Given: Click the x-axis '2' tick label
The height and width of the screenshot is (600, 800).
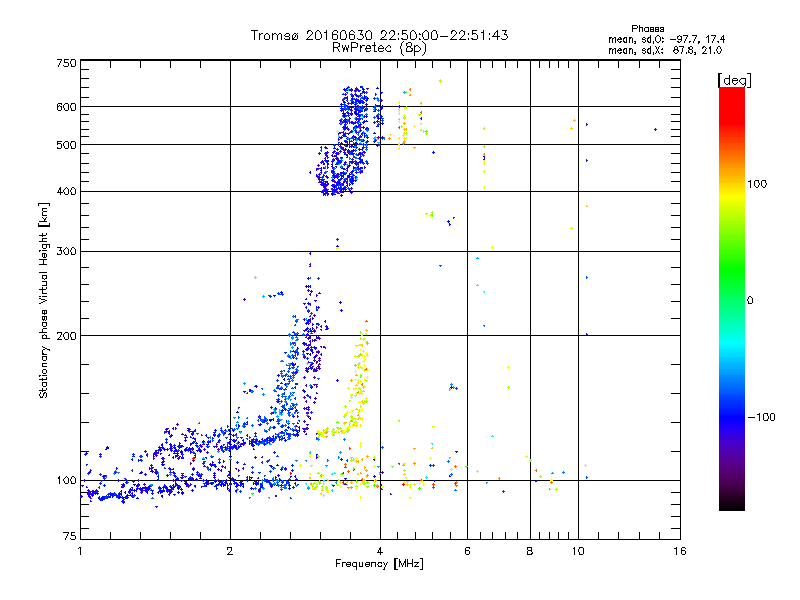Looking at the screenshot, I should 230,551.
